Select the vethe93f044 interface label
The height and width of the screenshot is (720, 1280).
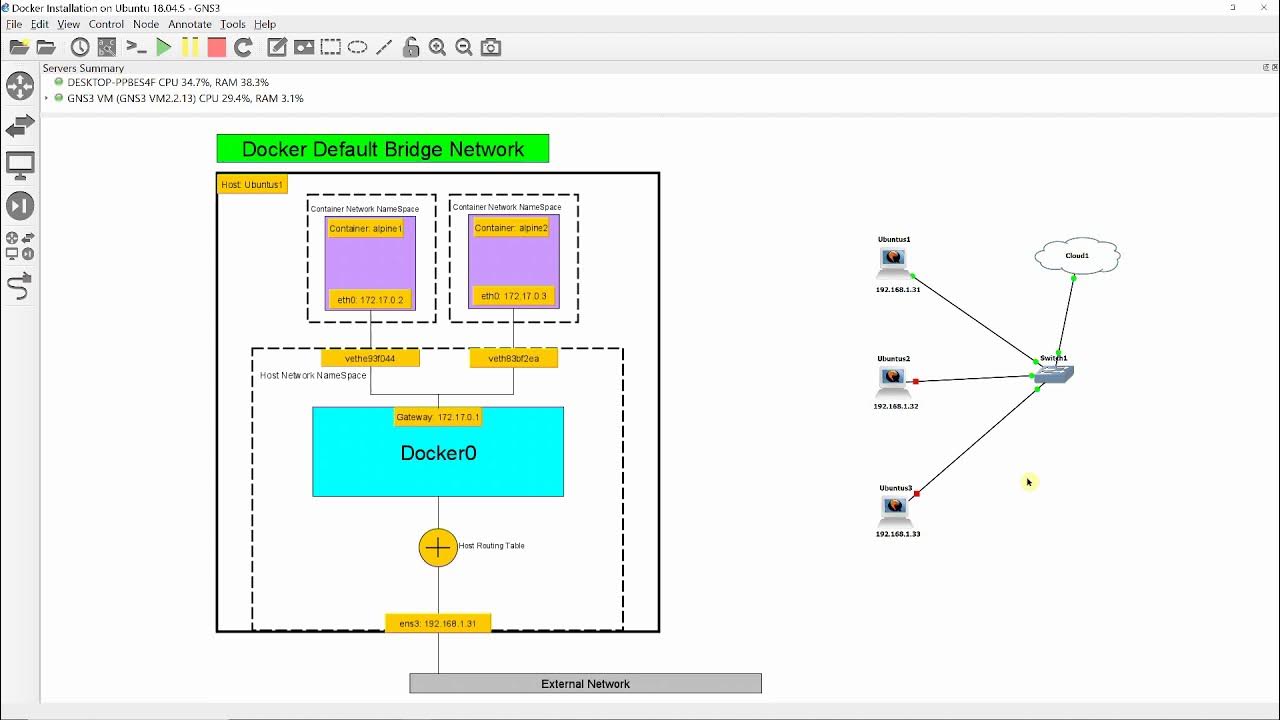[370, 358]
